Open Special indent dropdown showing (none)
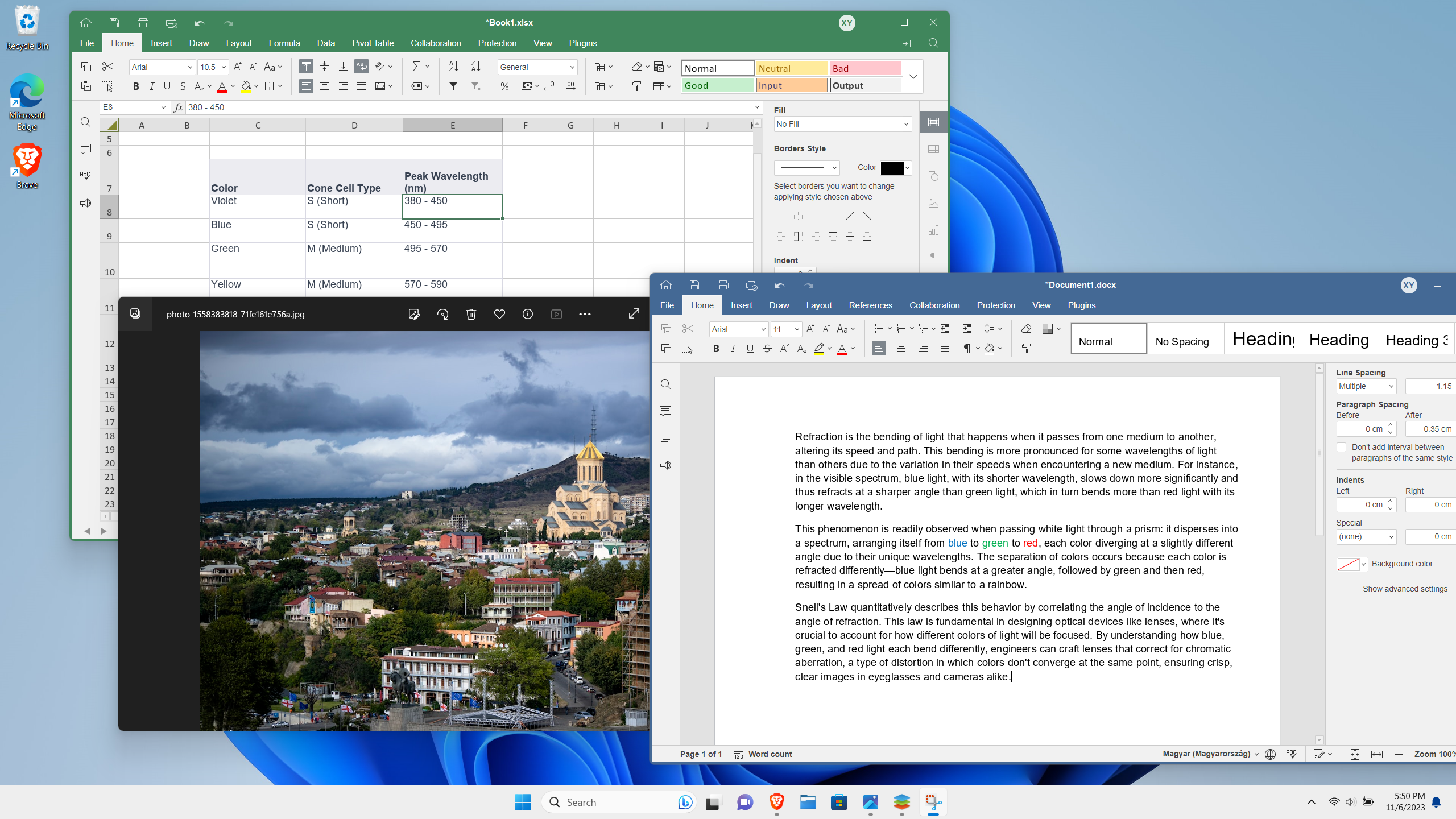Image resolution: width=1456 pixels, height=819 pixels. 1366,536
